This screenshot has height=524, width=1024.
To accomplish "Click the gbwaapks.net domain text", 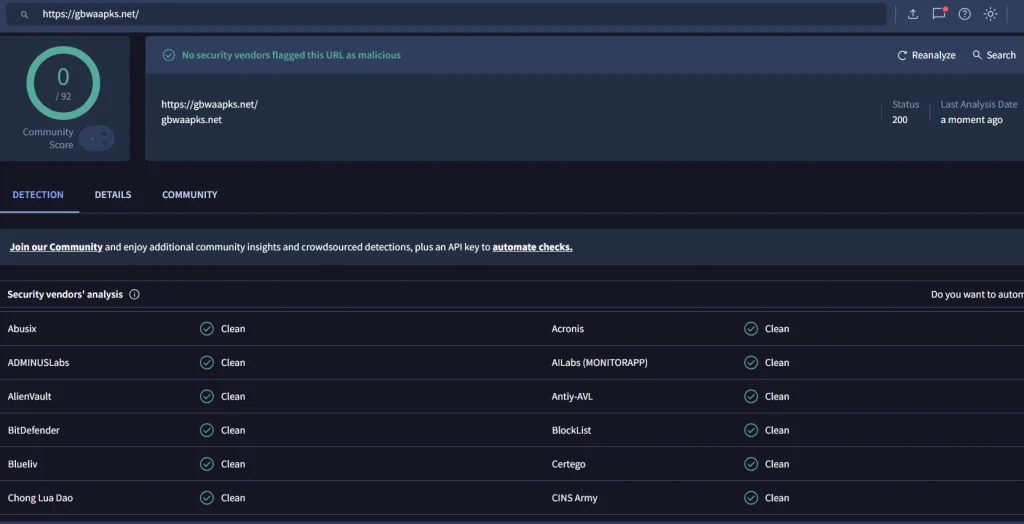I will [191, 120].
